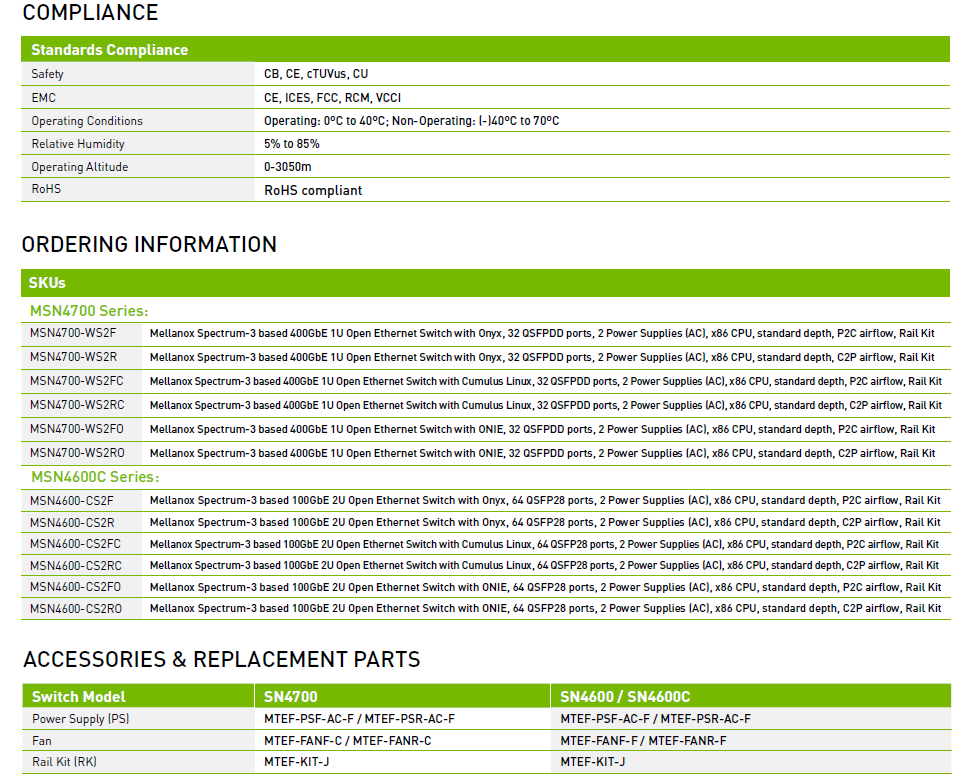Screen dimensions: 963x784
Task: Click the Safety row label
Action: (x=47, y=74)
